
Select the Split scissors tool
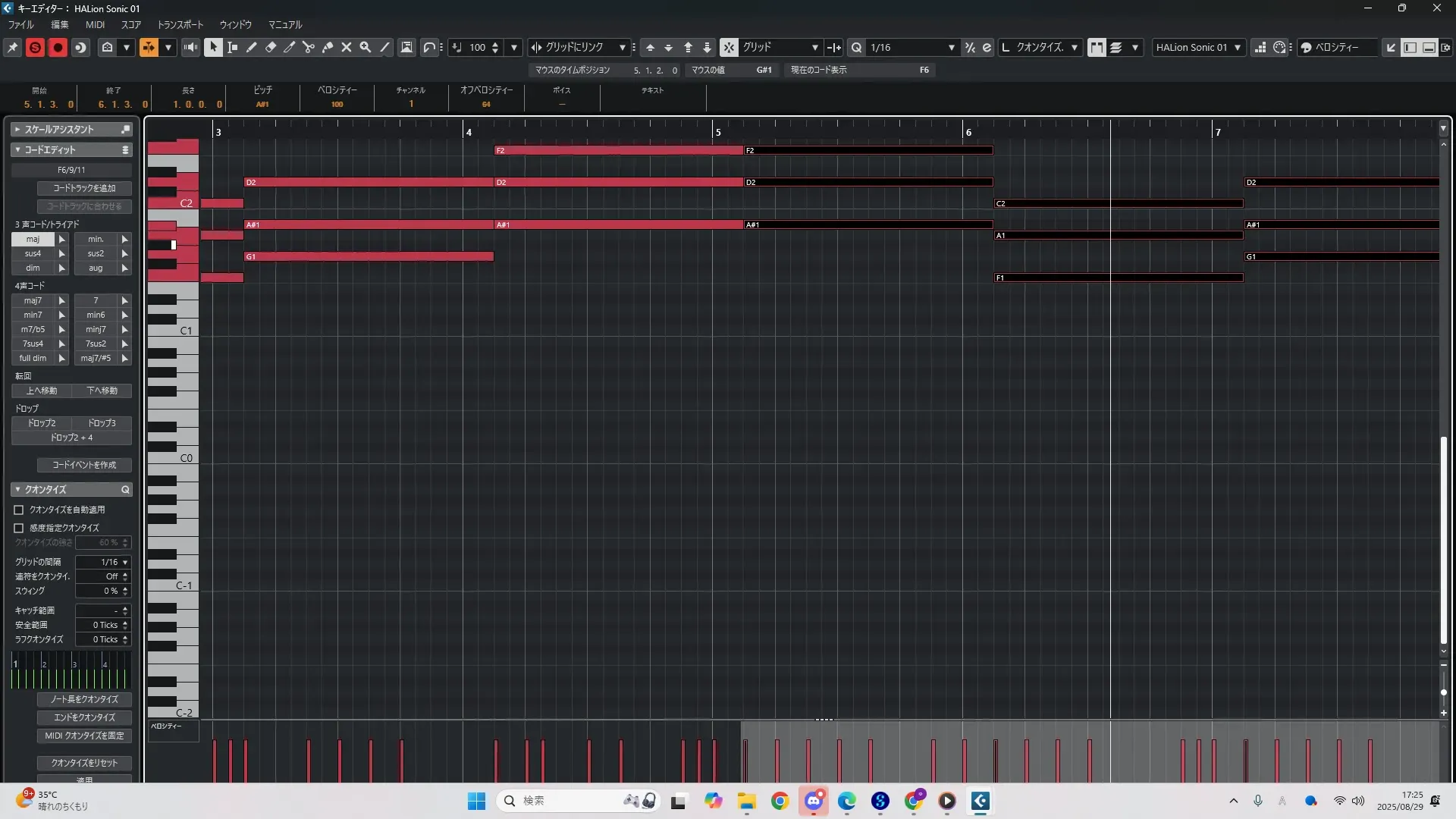[309, 47]
